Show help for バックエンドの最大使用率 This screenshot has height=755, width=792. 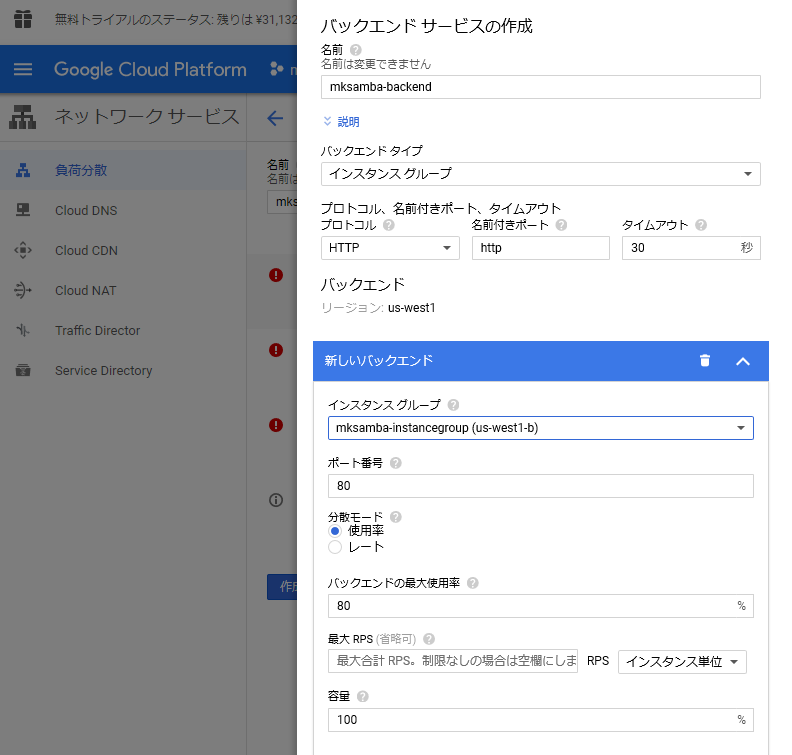click(473, 583)
